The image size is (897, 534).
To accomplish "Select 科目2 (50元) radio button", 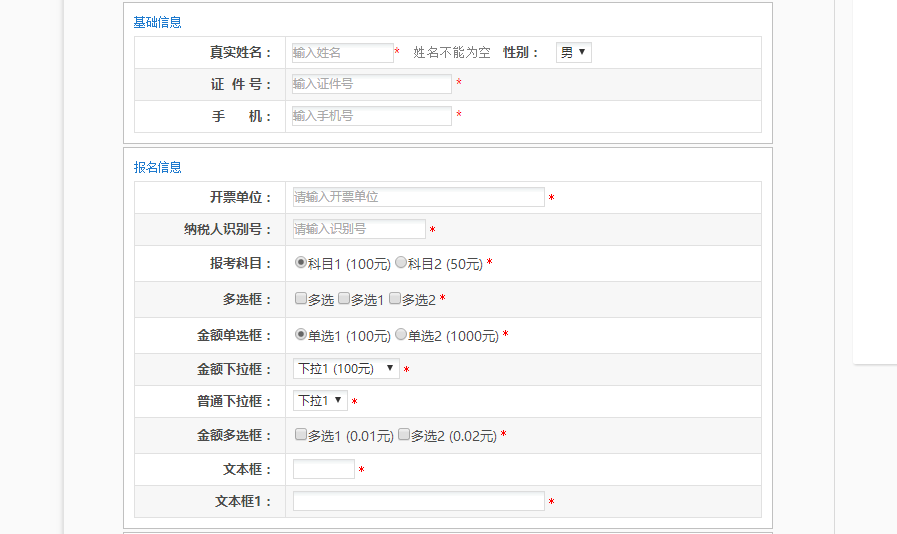I will (401, 263).
